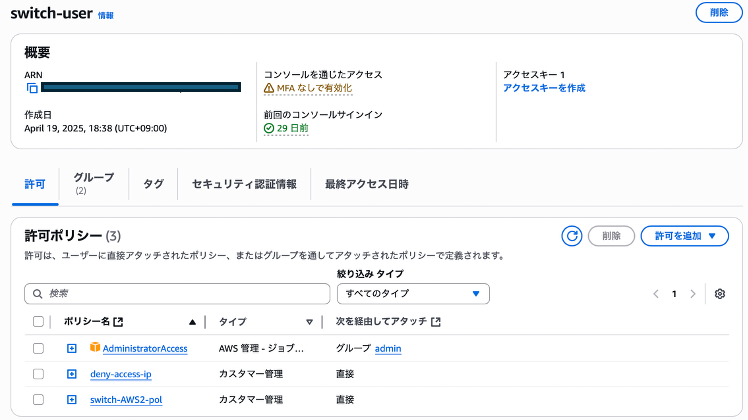Open table settings gear icon

point(720,294)
